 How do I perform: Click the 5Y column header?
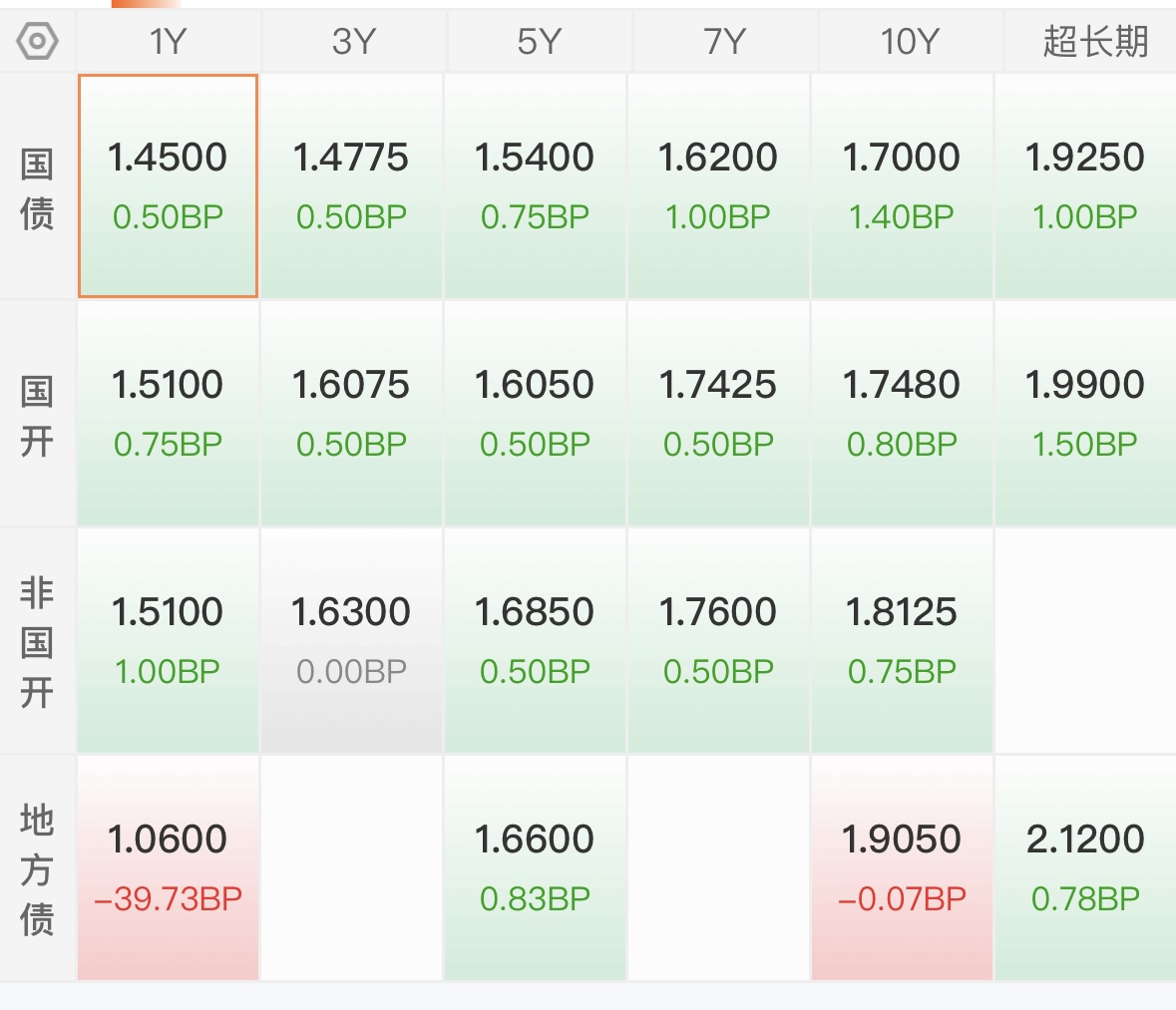(x=539, y=42)
